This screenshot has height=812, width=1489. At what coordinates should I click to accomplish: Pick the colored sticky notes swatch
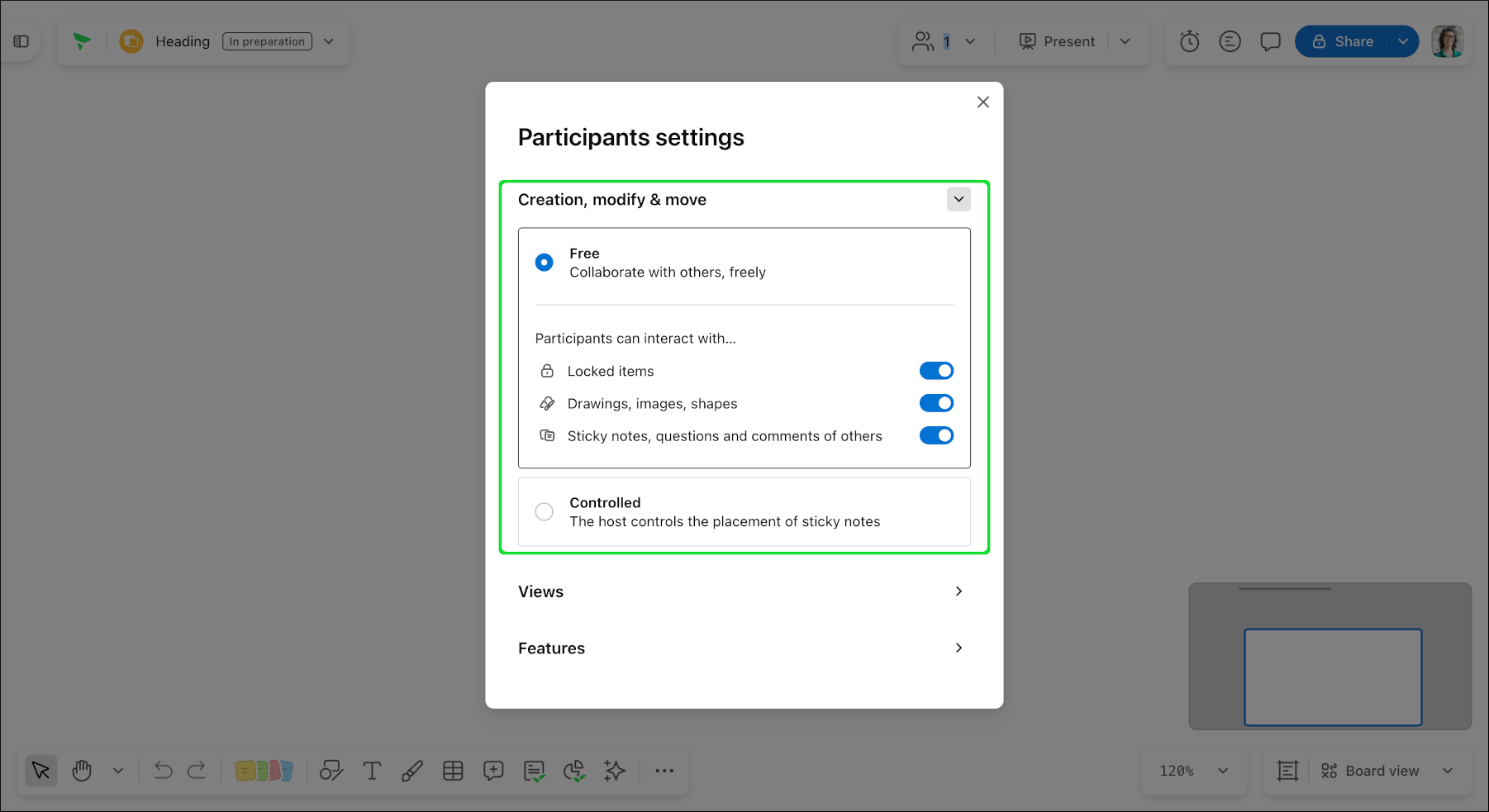click(x=264, y=771)
